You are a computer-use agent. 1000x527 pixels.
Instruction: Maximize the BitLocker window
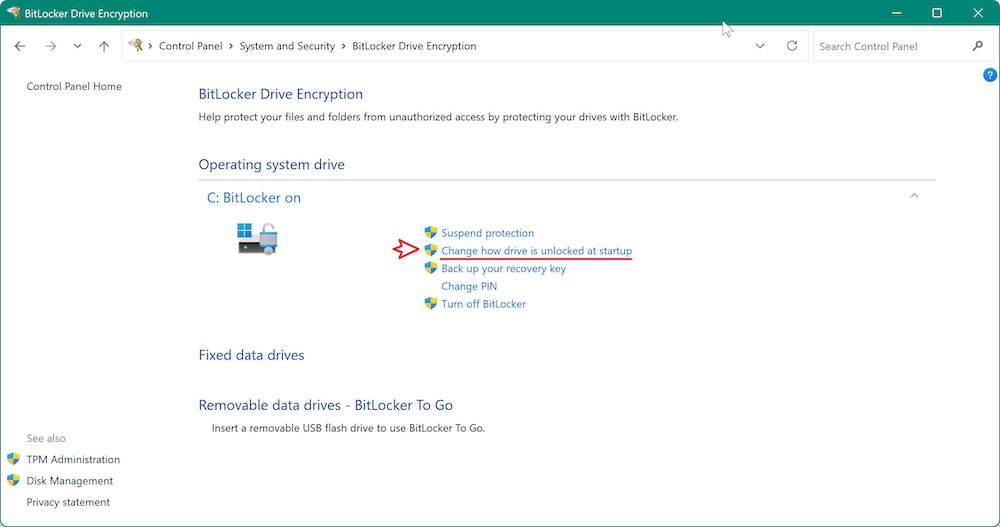[937, 13]
